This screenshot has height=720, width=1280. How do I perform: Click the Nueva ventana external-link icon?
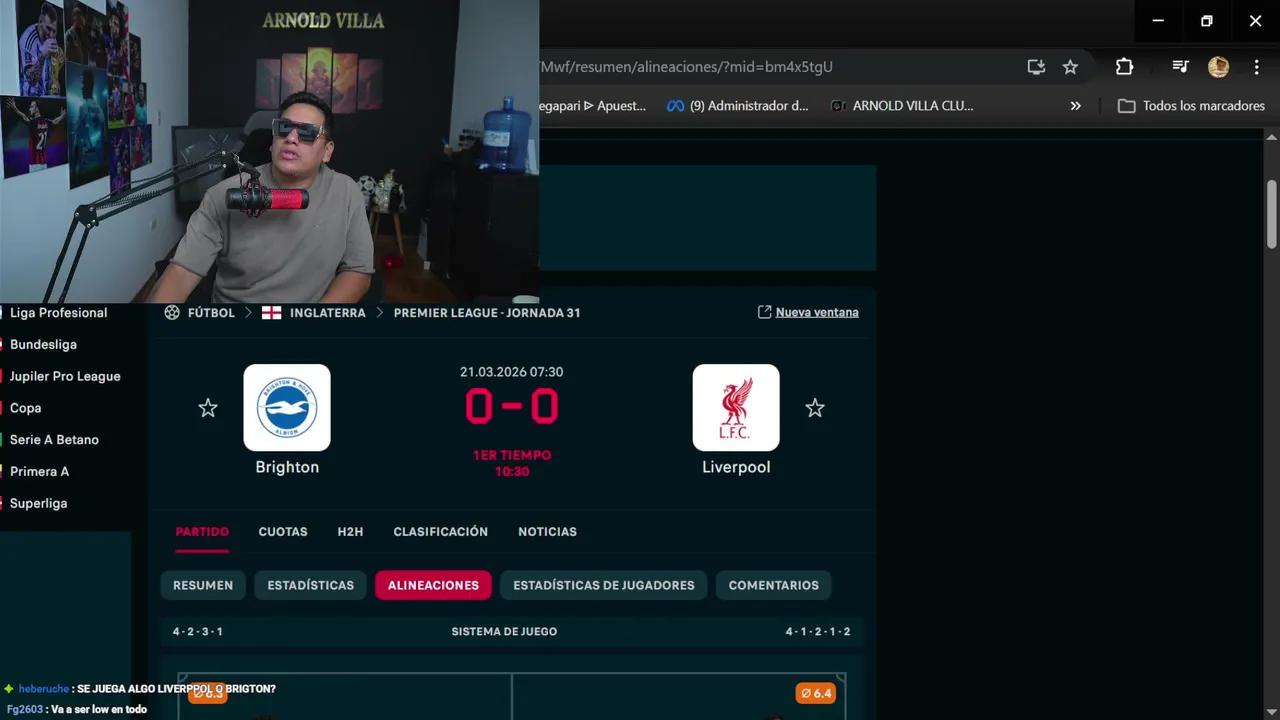pos(765,312)
